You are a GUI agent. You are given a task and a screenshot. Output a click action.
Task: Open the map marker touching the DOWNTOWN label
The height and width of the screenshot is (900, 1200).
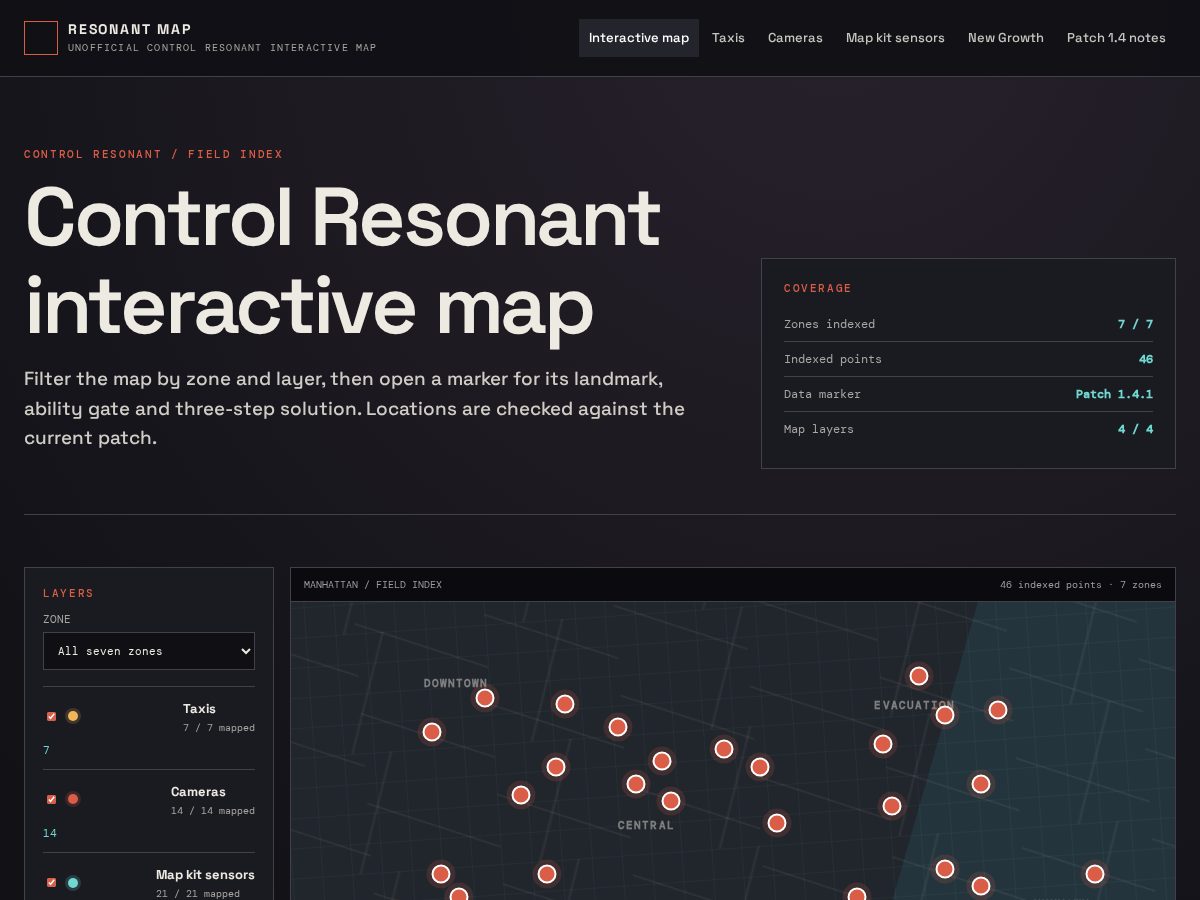(485, 698)
